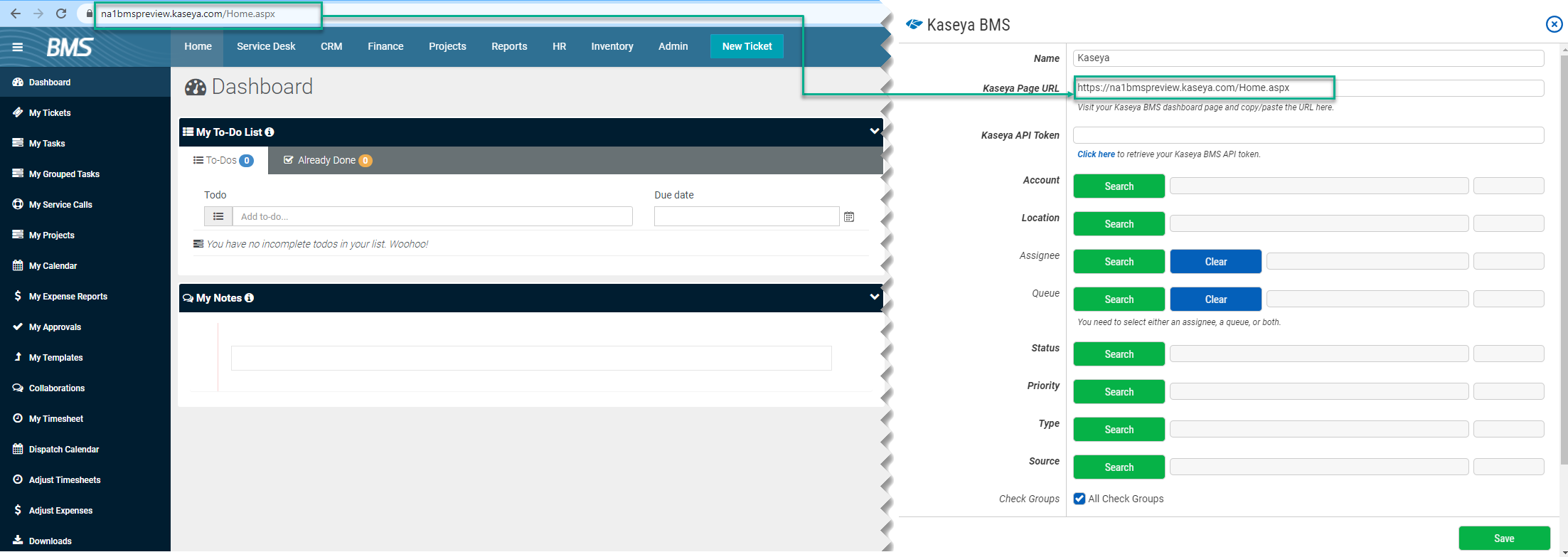Click the BMS logo
This screenshot has width=1568, height=557.
70,47
